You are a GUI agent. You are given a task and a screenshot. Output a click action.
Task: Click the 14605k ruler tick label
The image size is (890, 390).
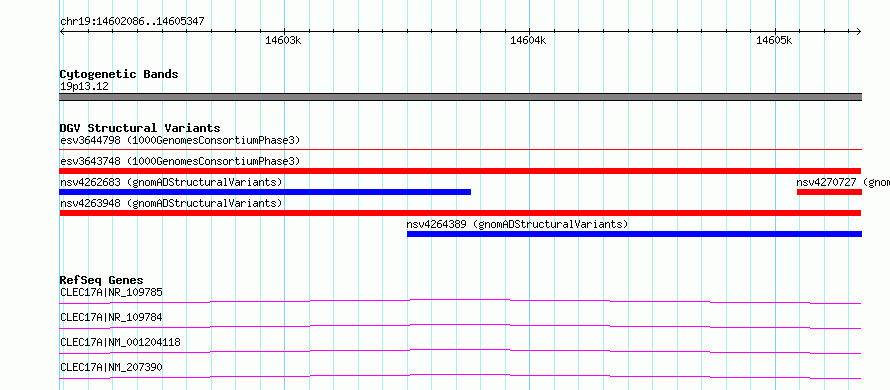click(x=774, y=40)
